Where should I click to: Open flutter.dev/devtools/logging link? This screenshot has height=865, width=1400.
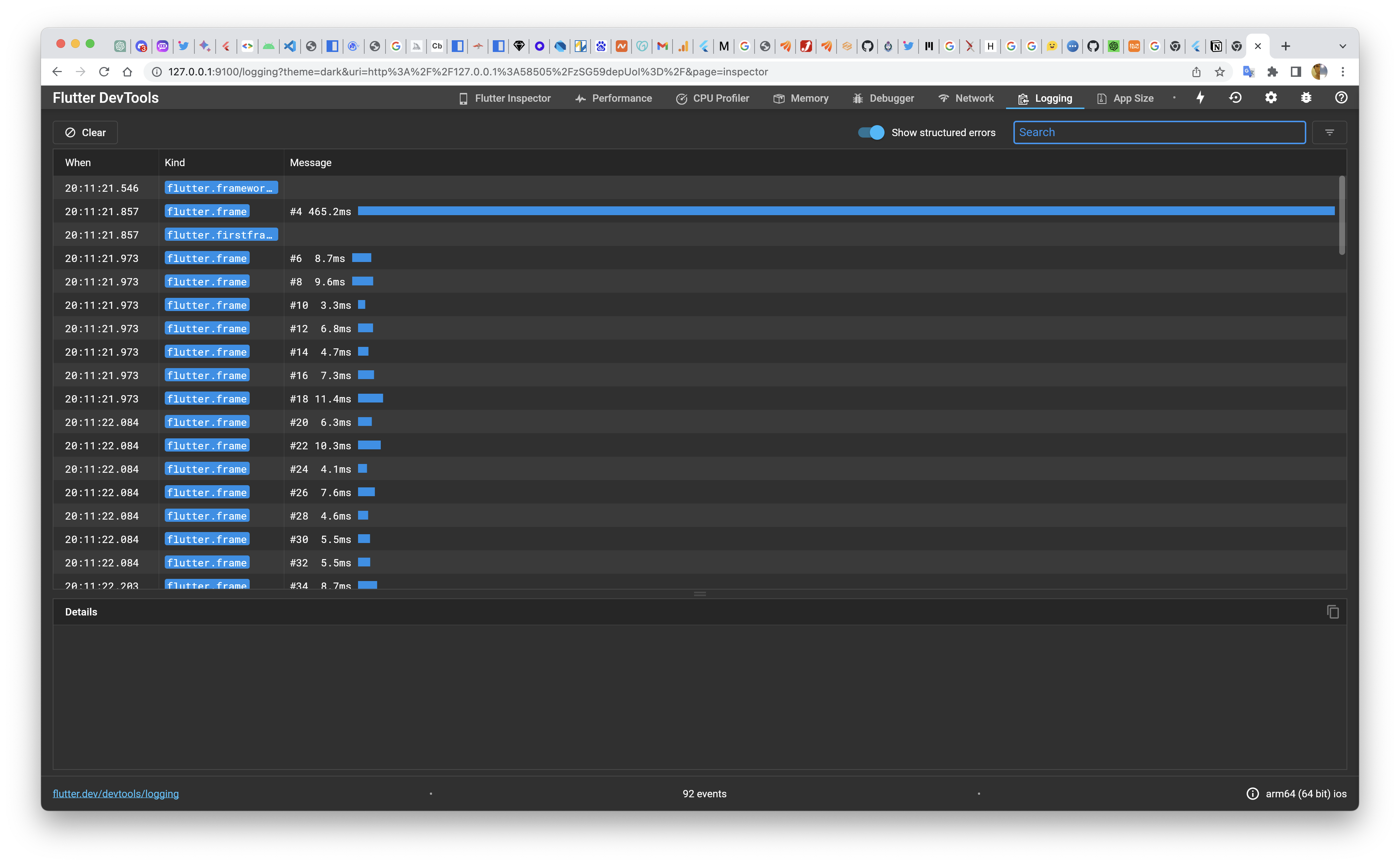(x=116, y=794)
